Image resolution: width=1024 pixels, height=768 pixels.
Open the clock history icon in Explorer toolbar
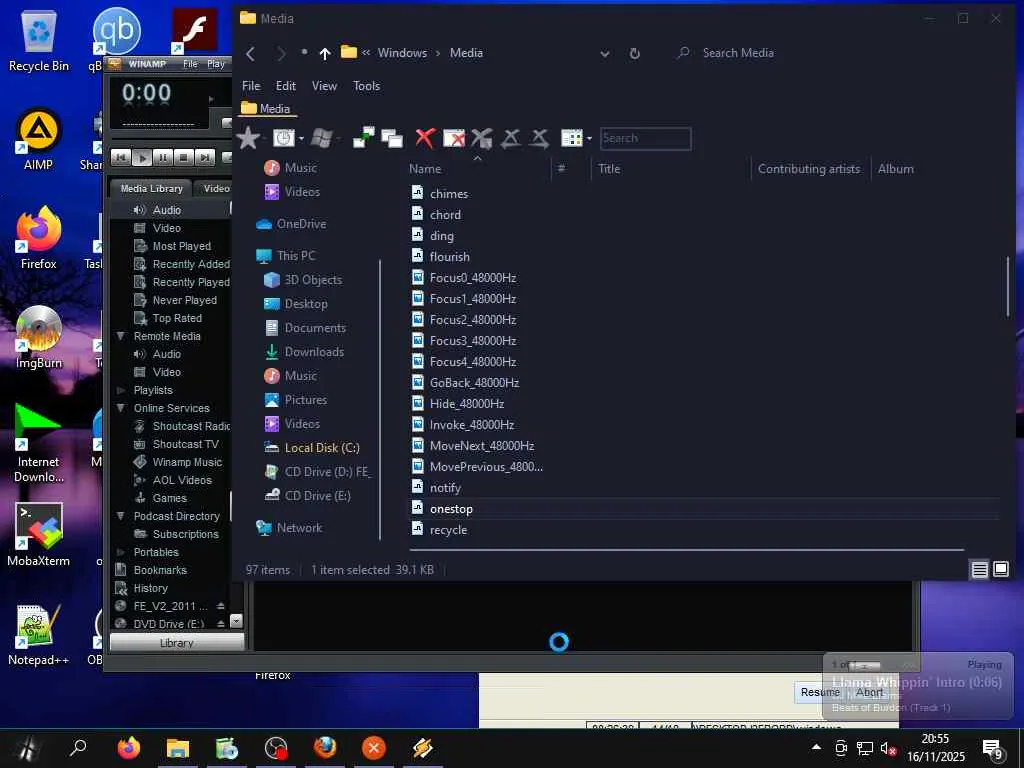(x=283, y=138)
